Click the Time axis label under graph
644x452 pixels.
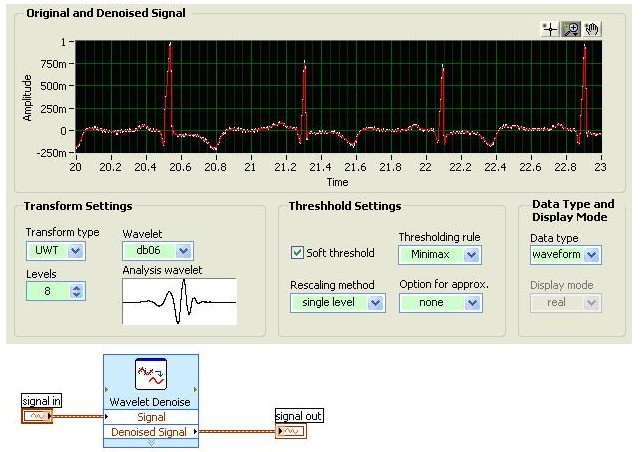337,182
